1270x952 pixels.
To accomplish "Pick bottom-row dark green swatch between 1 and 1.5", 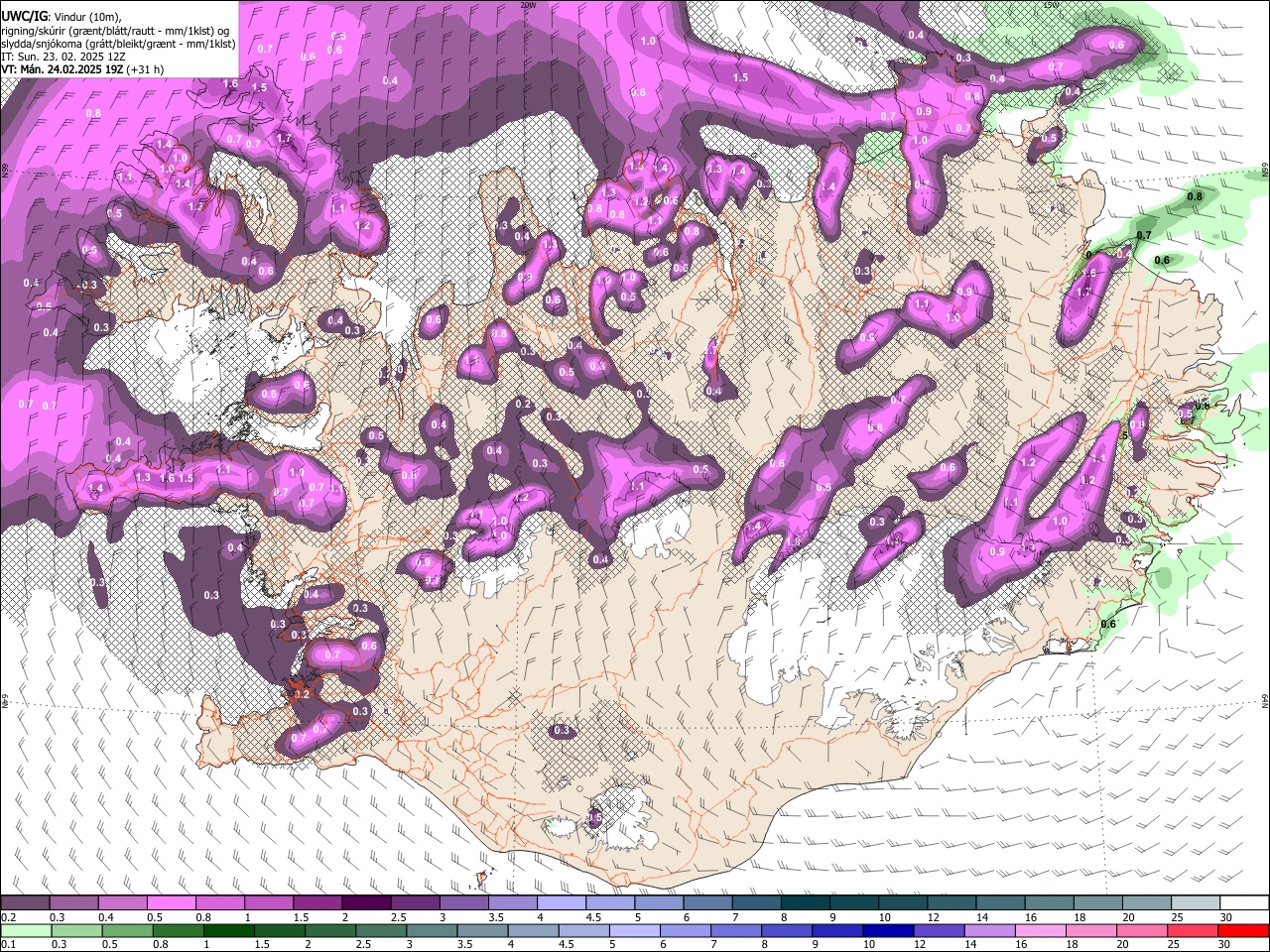I will coord(227,931).
